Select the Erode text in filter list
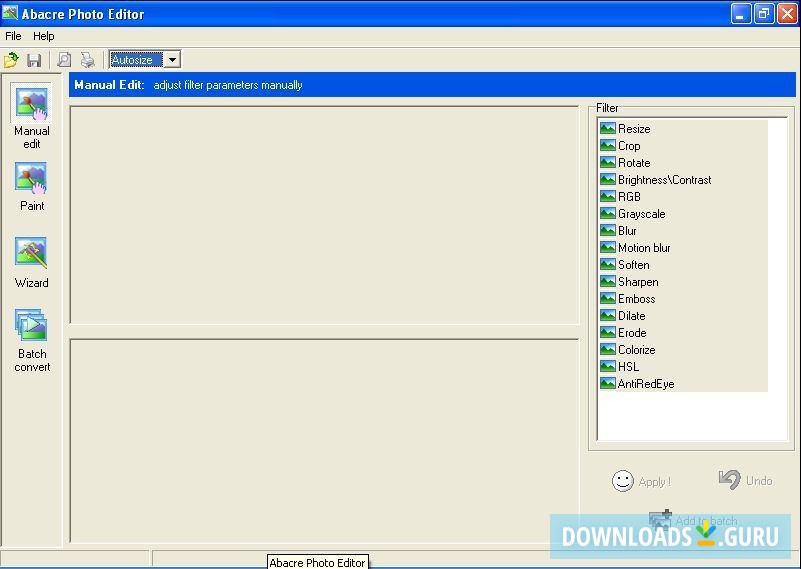801x569 pixels. [x=632, y=333]
